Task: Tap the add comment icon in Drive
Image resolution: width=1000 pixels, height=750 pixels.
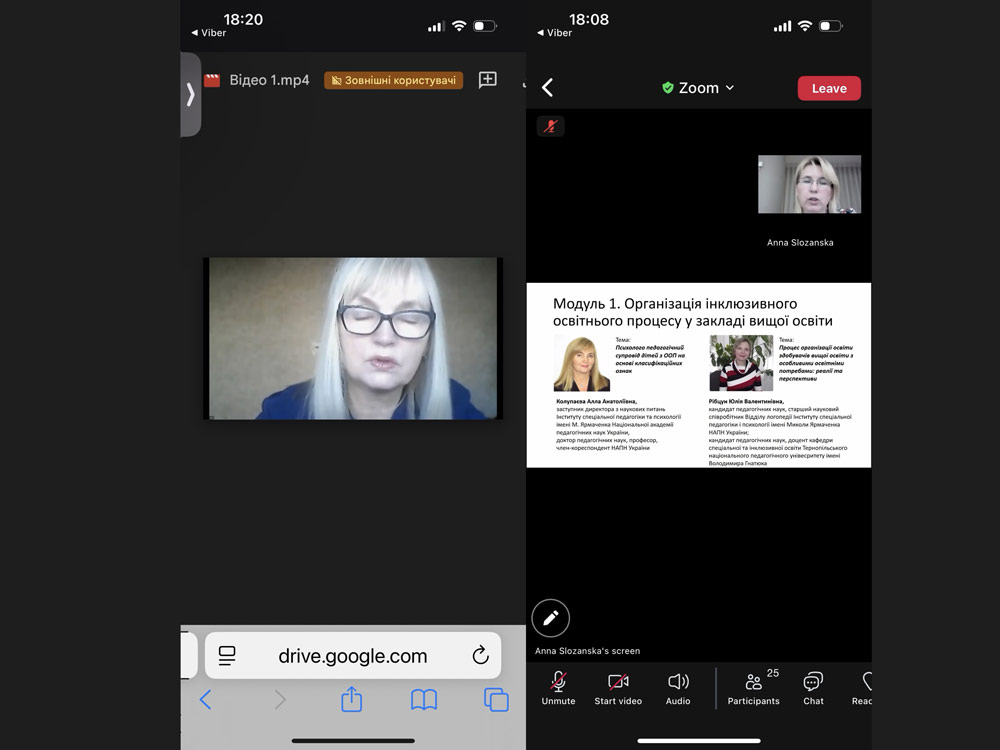Action: [488, 80]
